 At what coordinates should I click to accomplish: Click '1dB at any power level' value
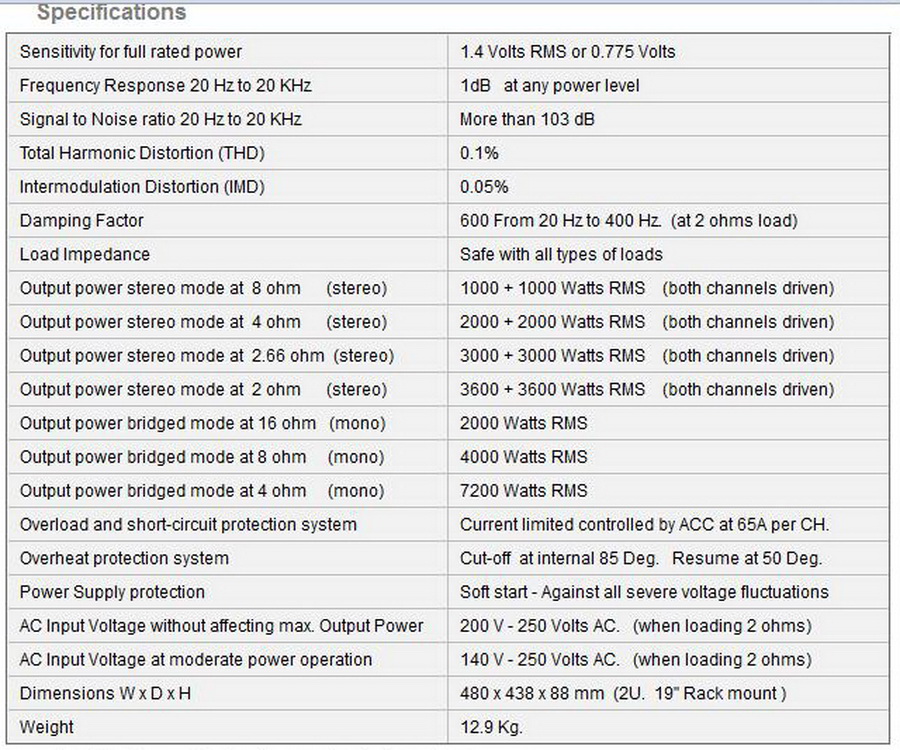[x=550, y=86]
